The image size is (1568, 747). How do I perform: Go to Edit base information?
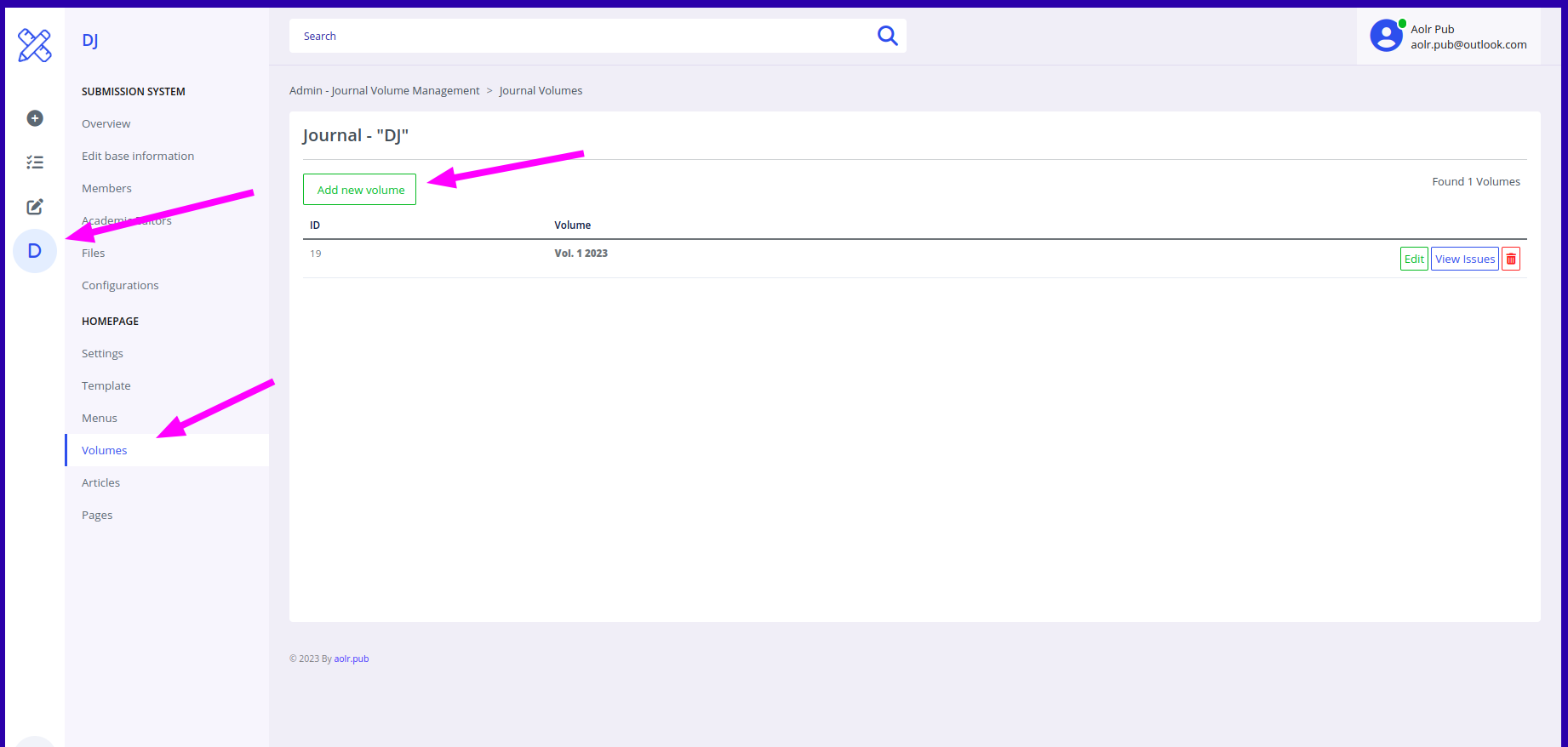point(138,156)
